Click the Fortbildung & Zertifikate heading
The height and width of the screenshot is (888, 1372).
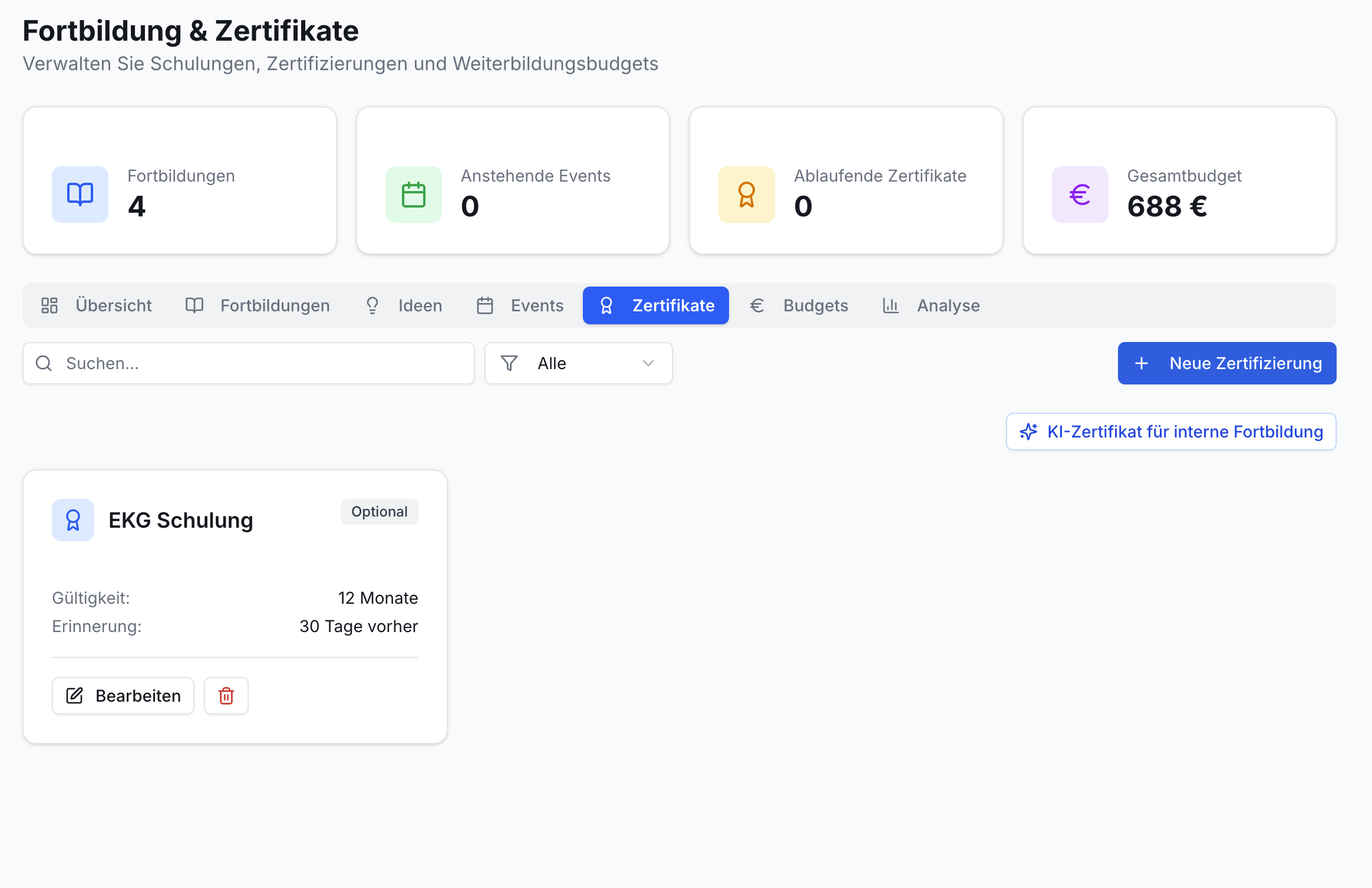[x=190, y=31]
